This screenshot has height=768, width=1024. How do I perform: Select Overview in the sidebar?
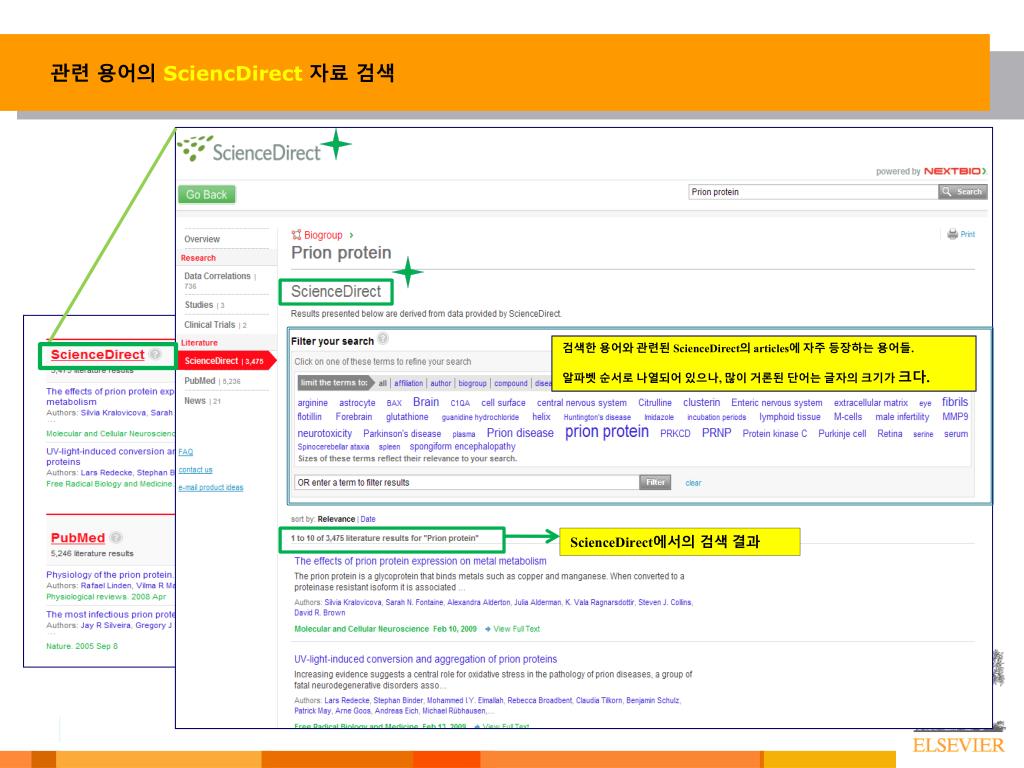[x=202, y=239]
